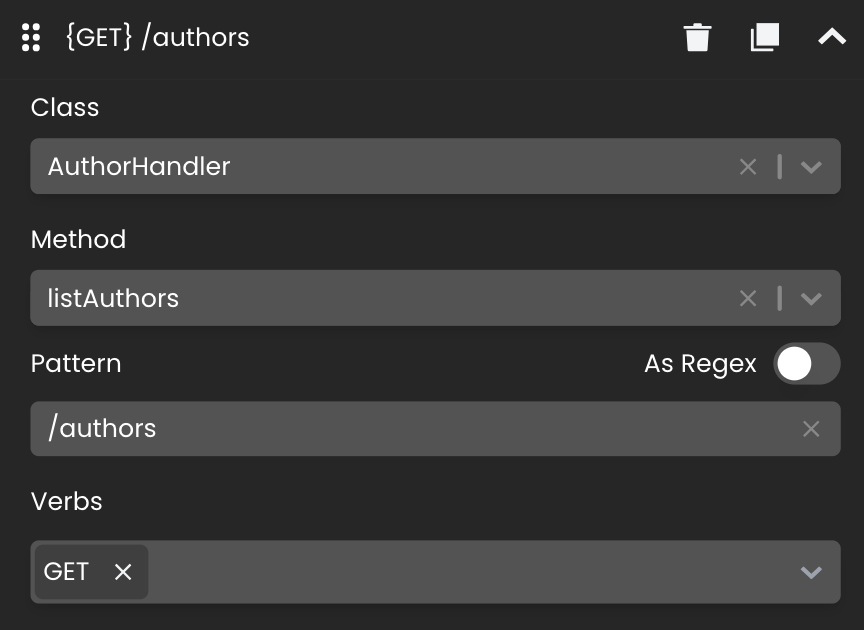Image resolution: width=864 pixels, height=630 pixels.
Task: Toggle the As Regex switch
Action: [807, 364]
